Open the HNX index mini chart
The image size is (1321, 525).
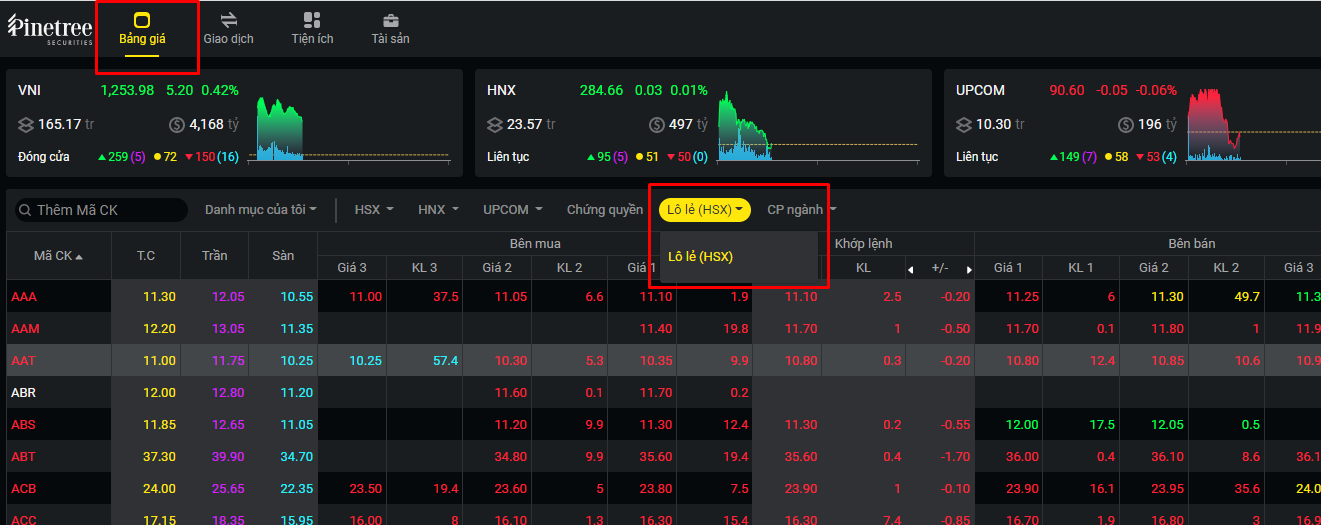(745, 128)
